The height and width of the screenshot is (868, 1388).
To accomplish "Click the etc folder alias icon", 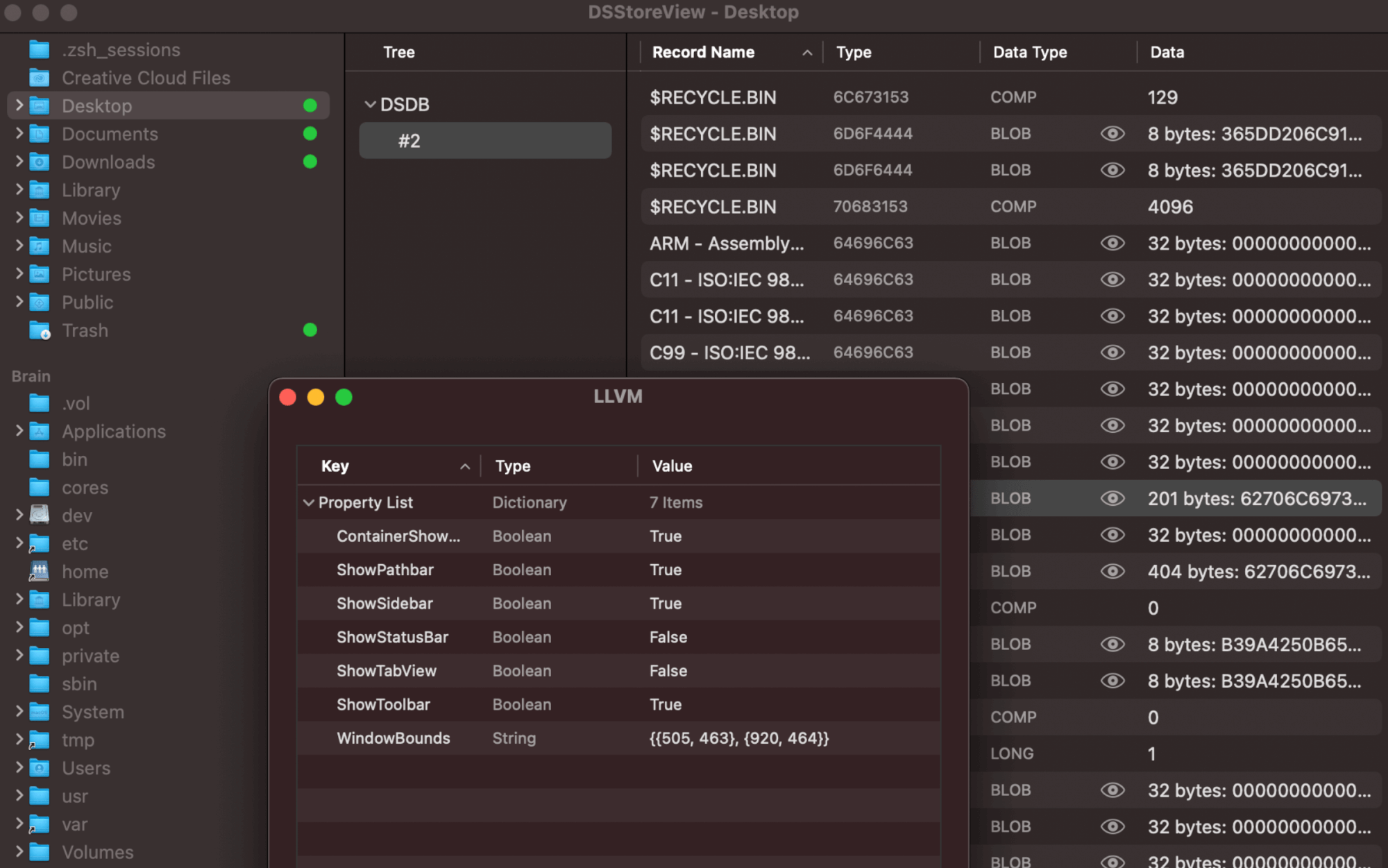I will pos(40,544).
